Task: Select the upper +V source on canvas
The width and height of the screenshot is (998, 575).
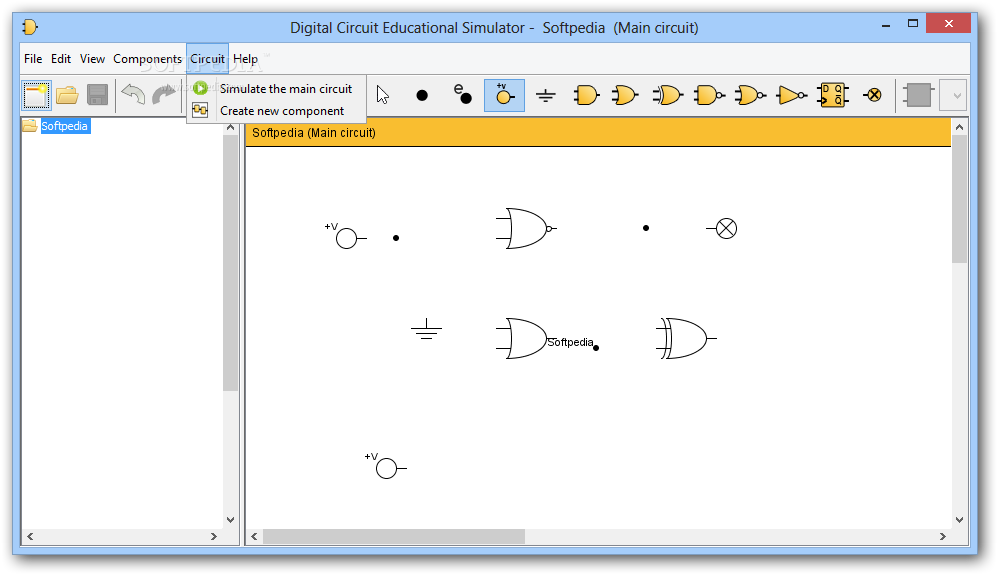Action: click(346, 236)
